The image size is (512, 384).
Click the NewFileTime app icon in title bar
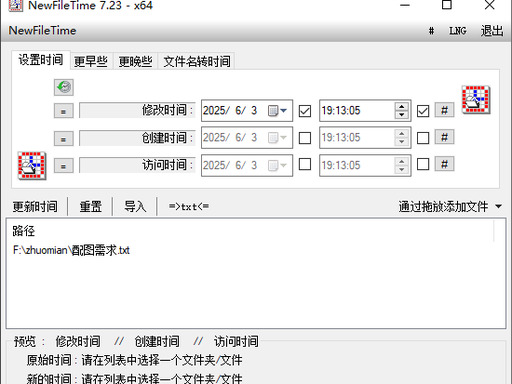(15, 5)
